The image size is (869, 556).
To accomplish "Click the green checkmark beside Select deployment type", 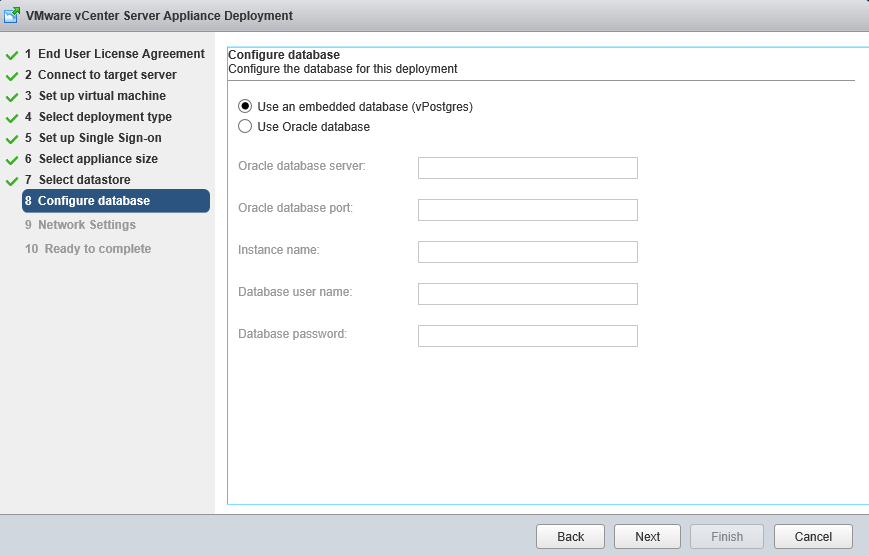I will [12, 118].
